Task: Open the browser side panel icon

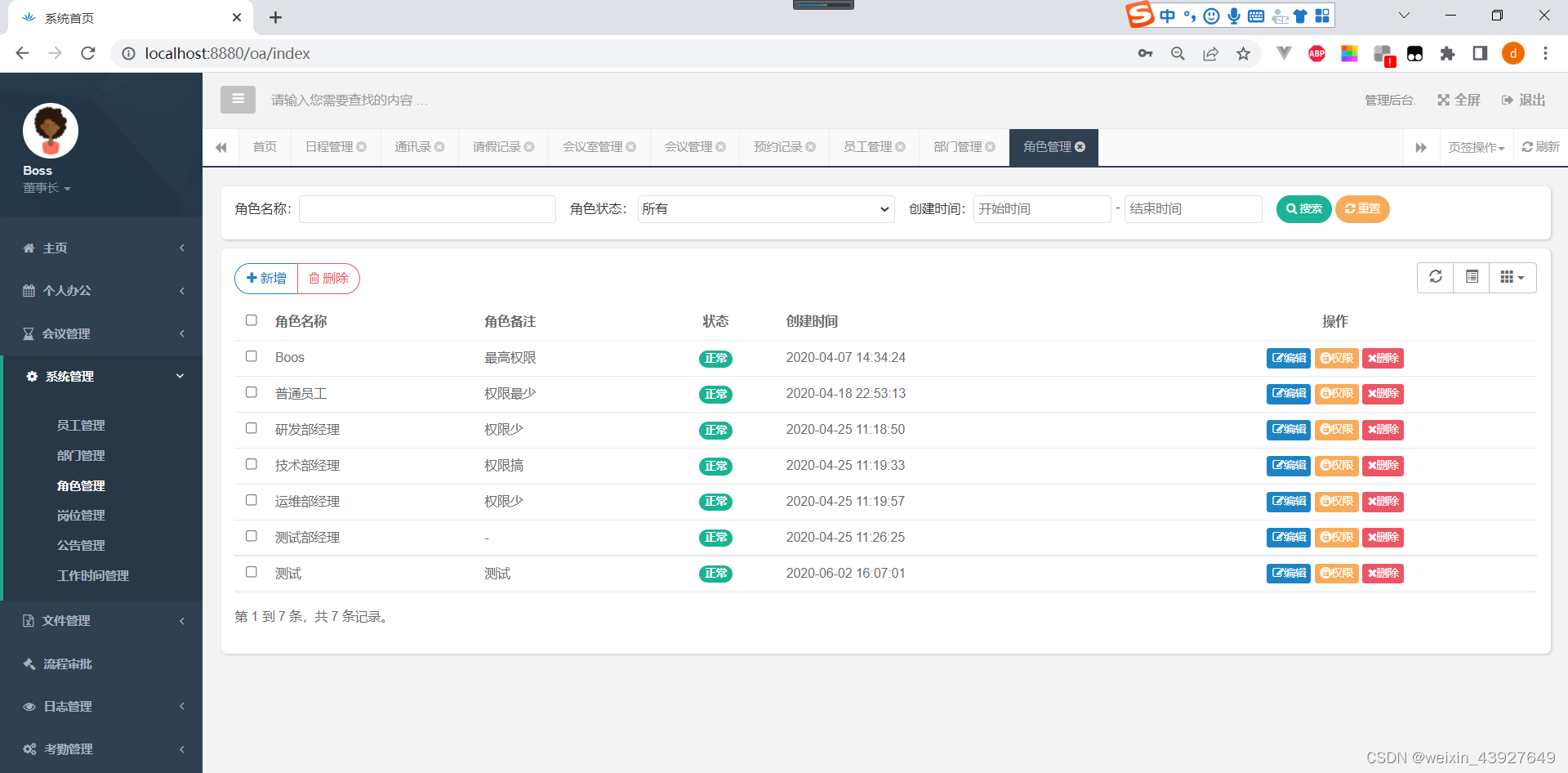Action: point(1480,53)
